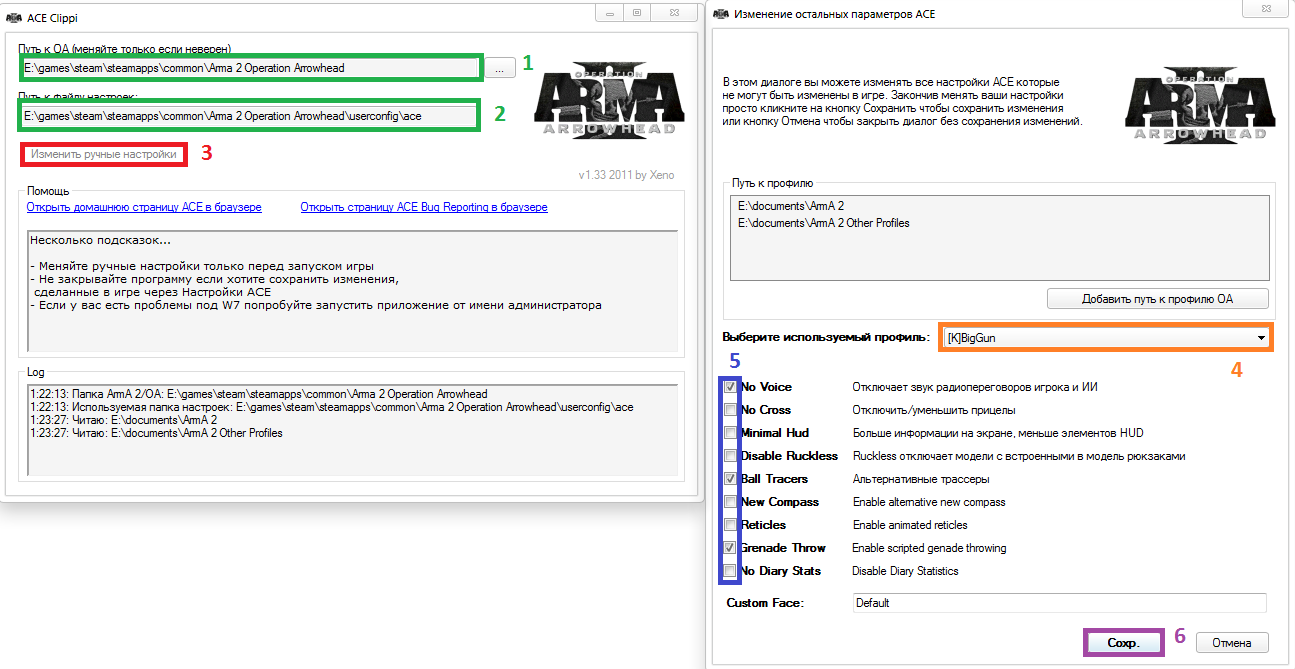
Task: Select E:\documents\ArmA 2 profile path
Action: 792,206
